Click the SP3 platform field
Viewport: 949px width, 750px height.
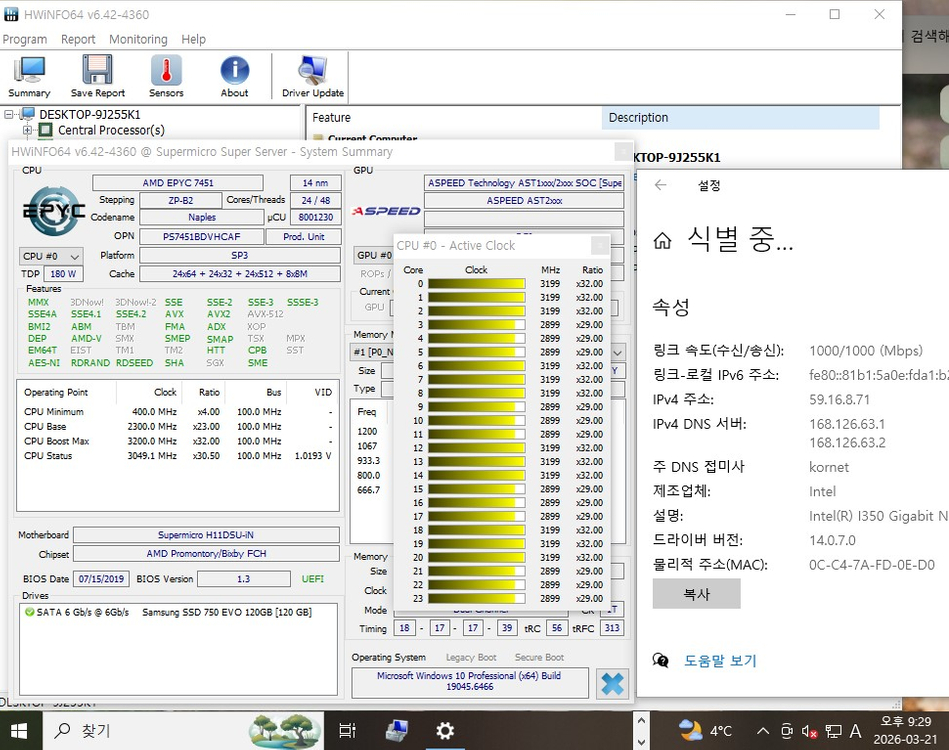point(240,255)
